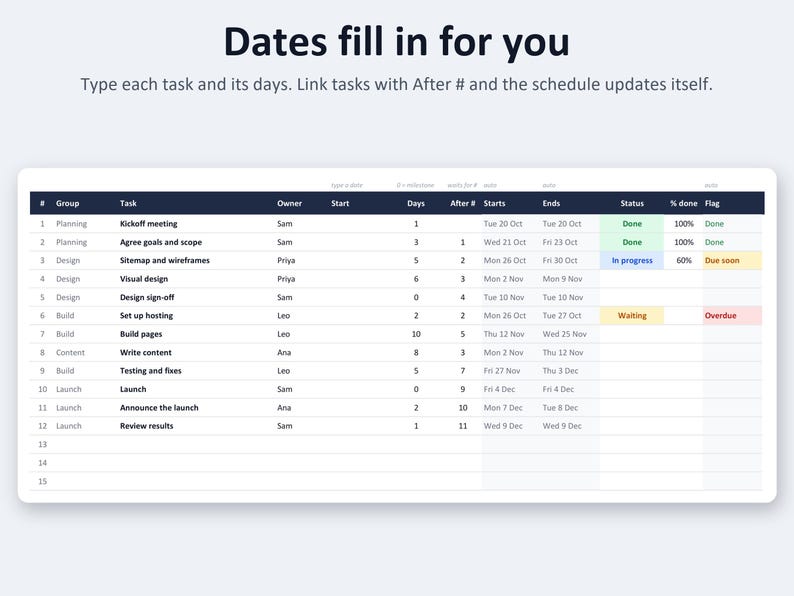
Task: Click the empty Task cell in row 15
Action: click(194, 481)
